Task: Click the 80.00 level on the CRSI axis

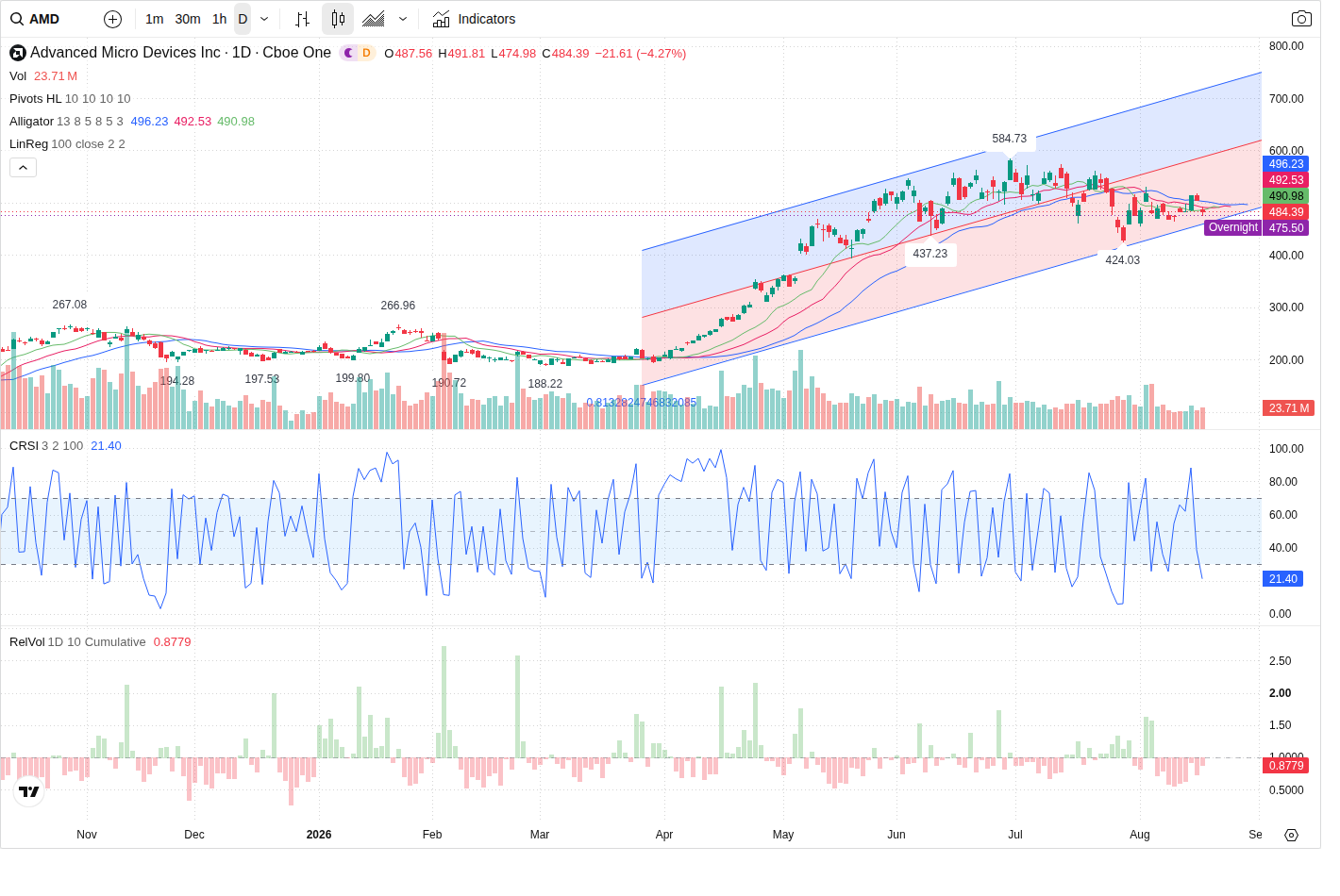Action: pyautogui.click(x=1283, y=482)
